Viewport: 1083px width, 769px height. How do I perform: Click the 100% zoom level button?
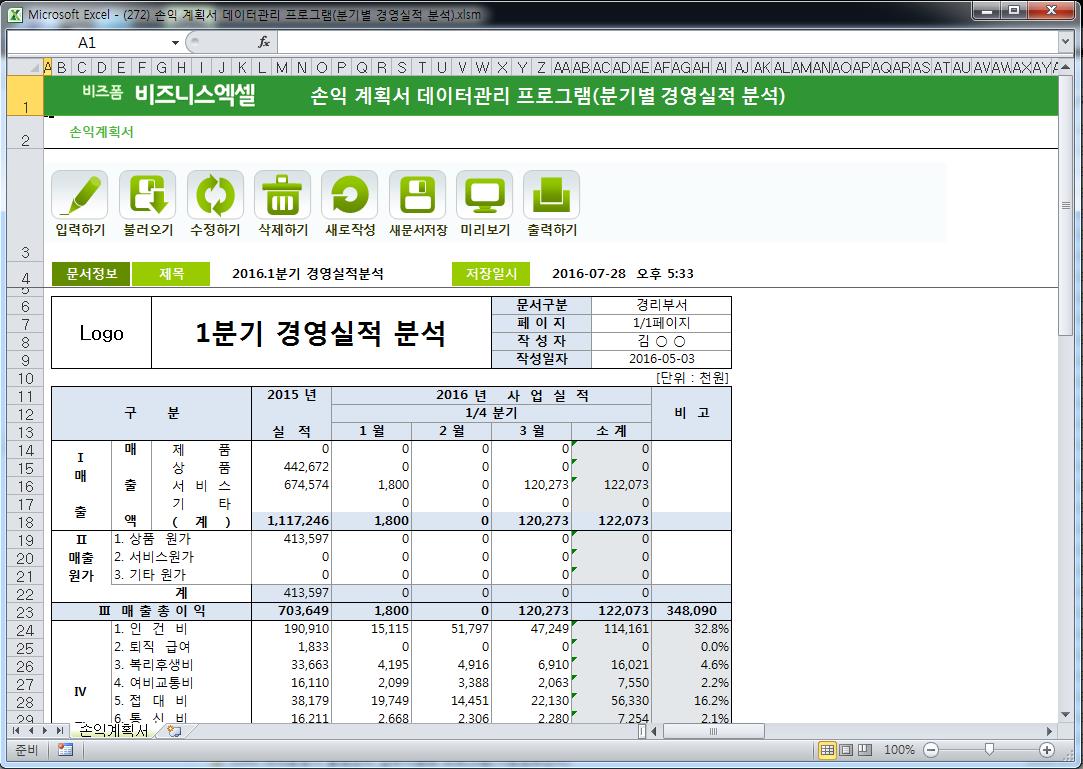[x=899, y=750]
